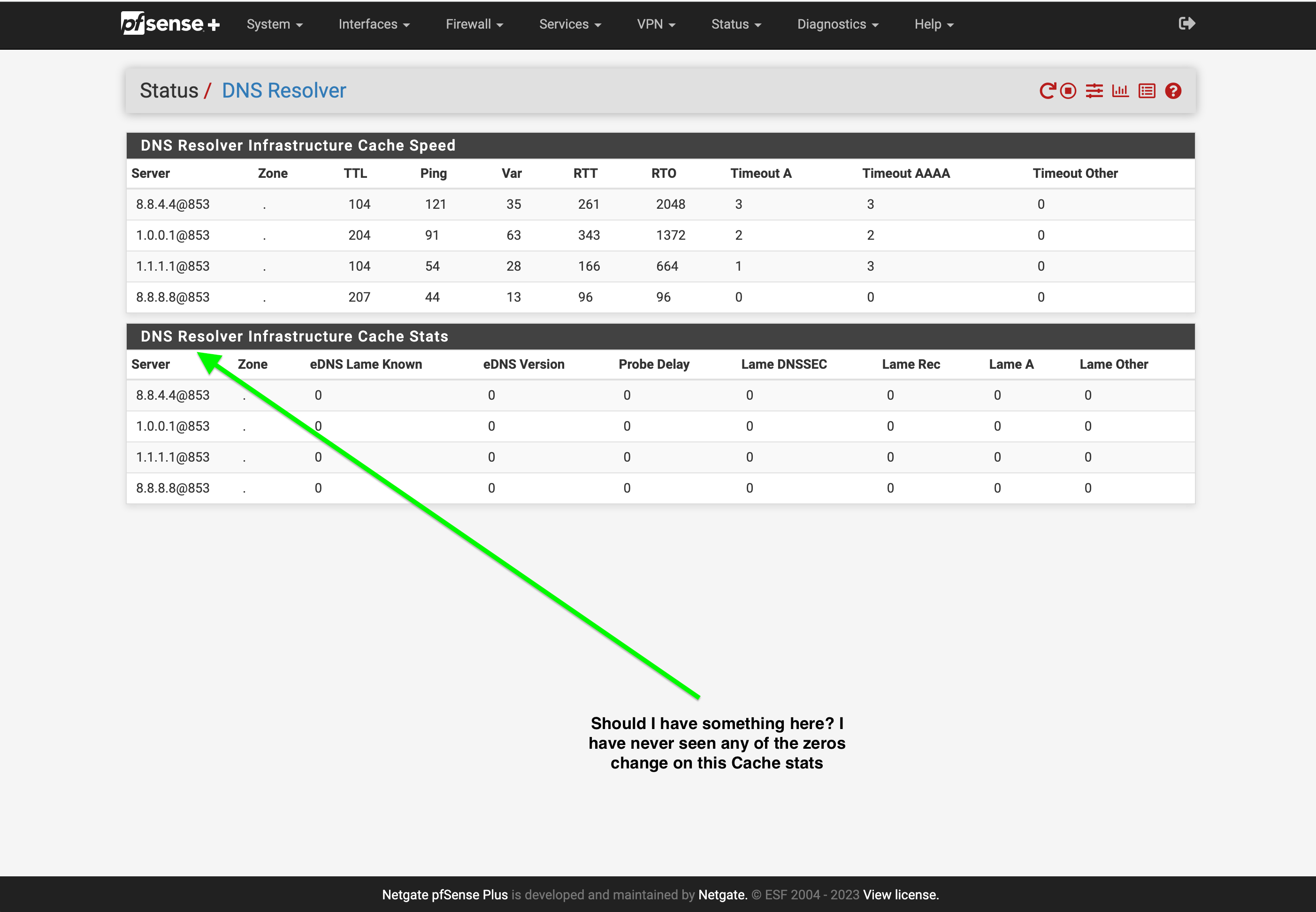Open the Interfaces dropdown menu
This screenshot has height=912, width=1316.
[374, 24]
